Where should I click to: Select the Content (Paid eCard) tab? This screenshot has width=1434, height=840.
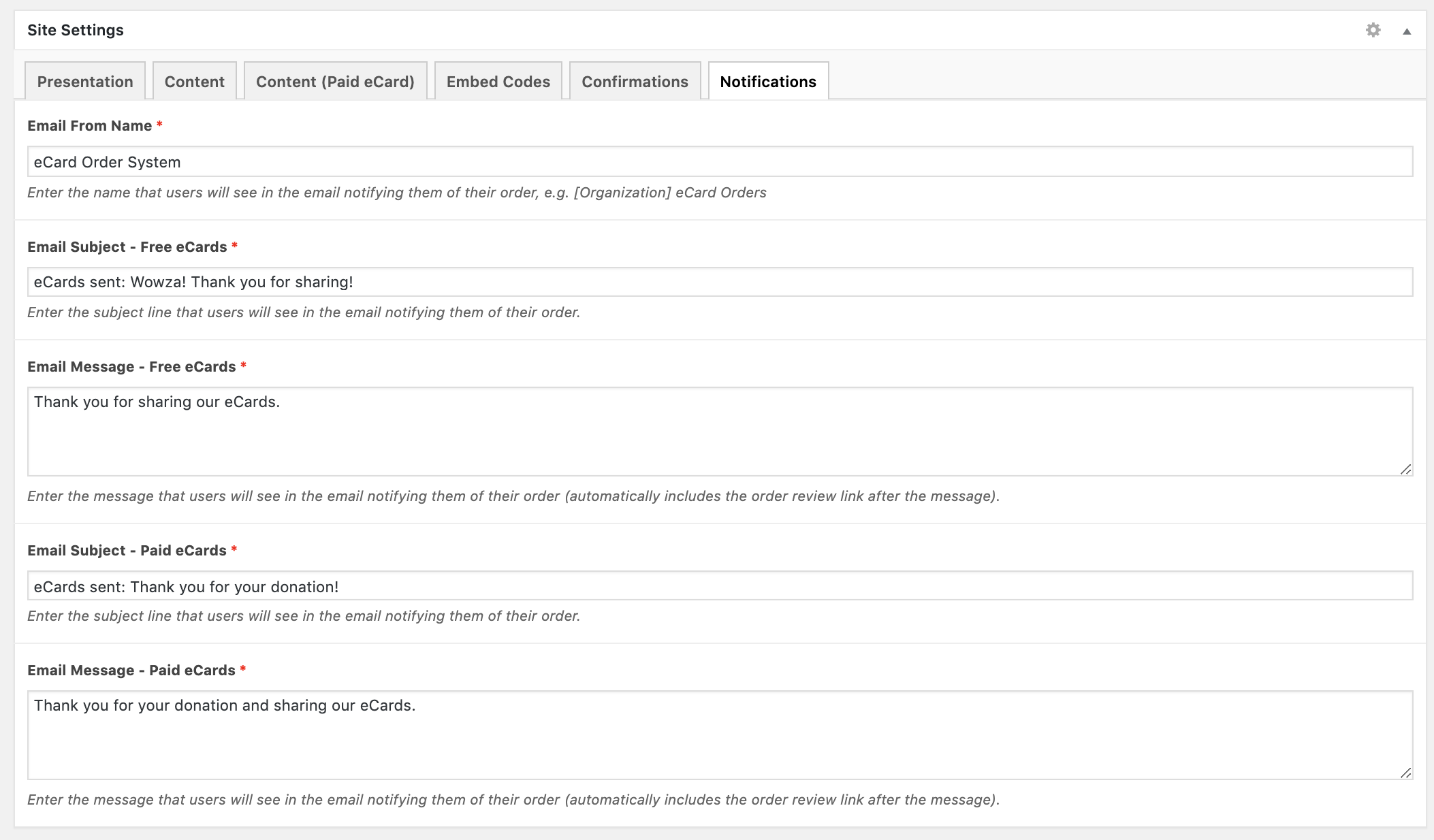tap(335, 82)
